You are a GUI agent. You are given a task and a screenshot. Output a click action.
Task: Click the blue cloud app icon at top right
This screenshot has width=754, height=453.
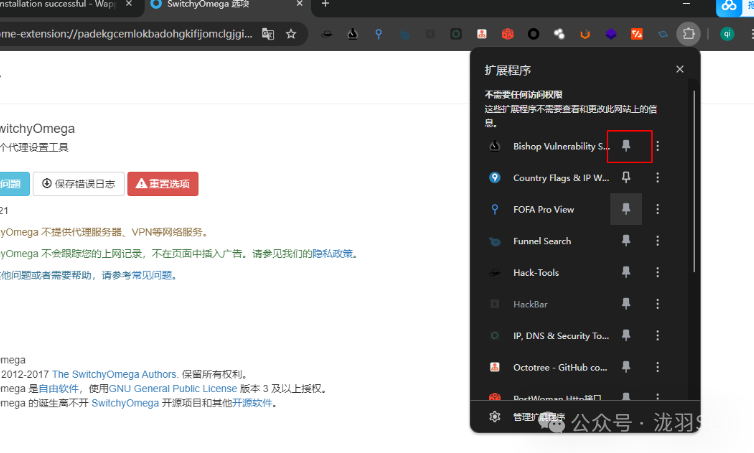click(729, 7)
